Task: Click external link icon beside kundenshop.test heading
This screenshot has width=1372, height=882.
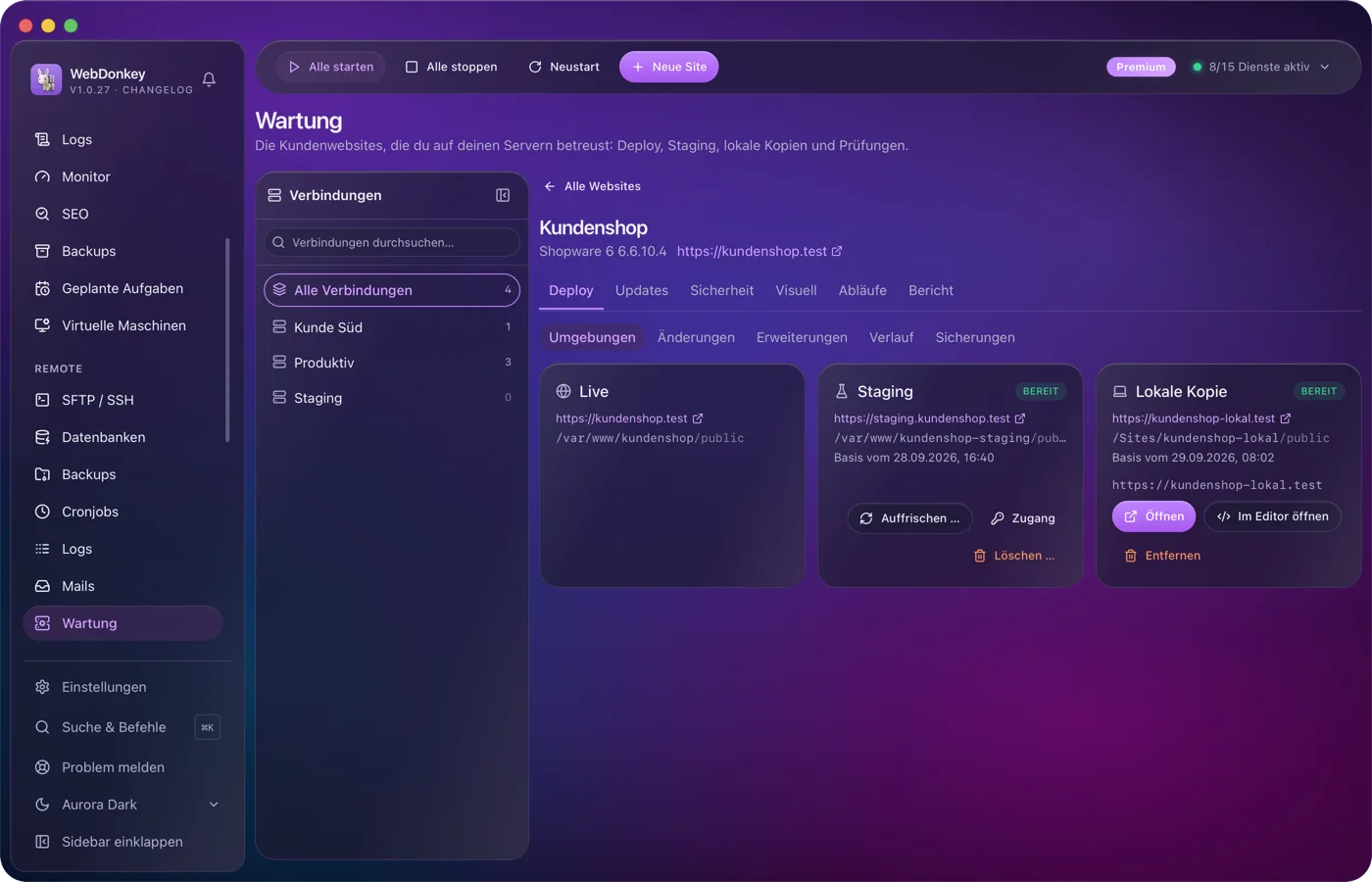Action: [x=837, y=252]
